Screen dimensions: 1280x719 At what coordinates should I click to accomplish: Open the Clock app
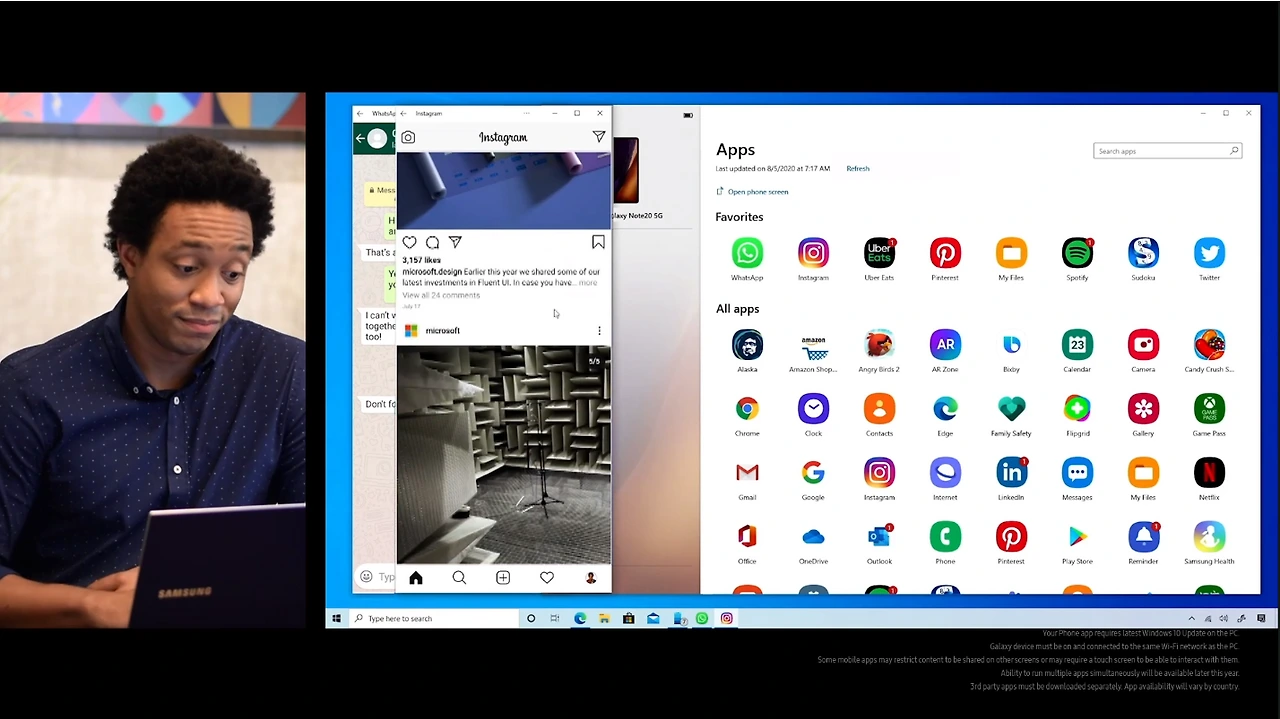(813, 409)
